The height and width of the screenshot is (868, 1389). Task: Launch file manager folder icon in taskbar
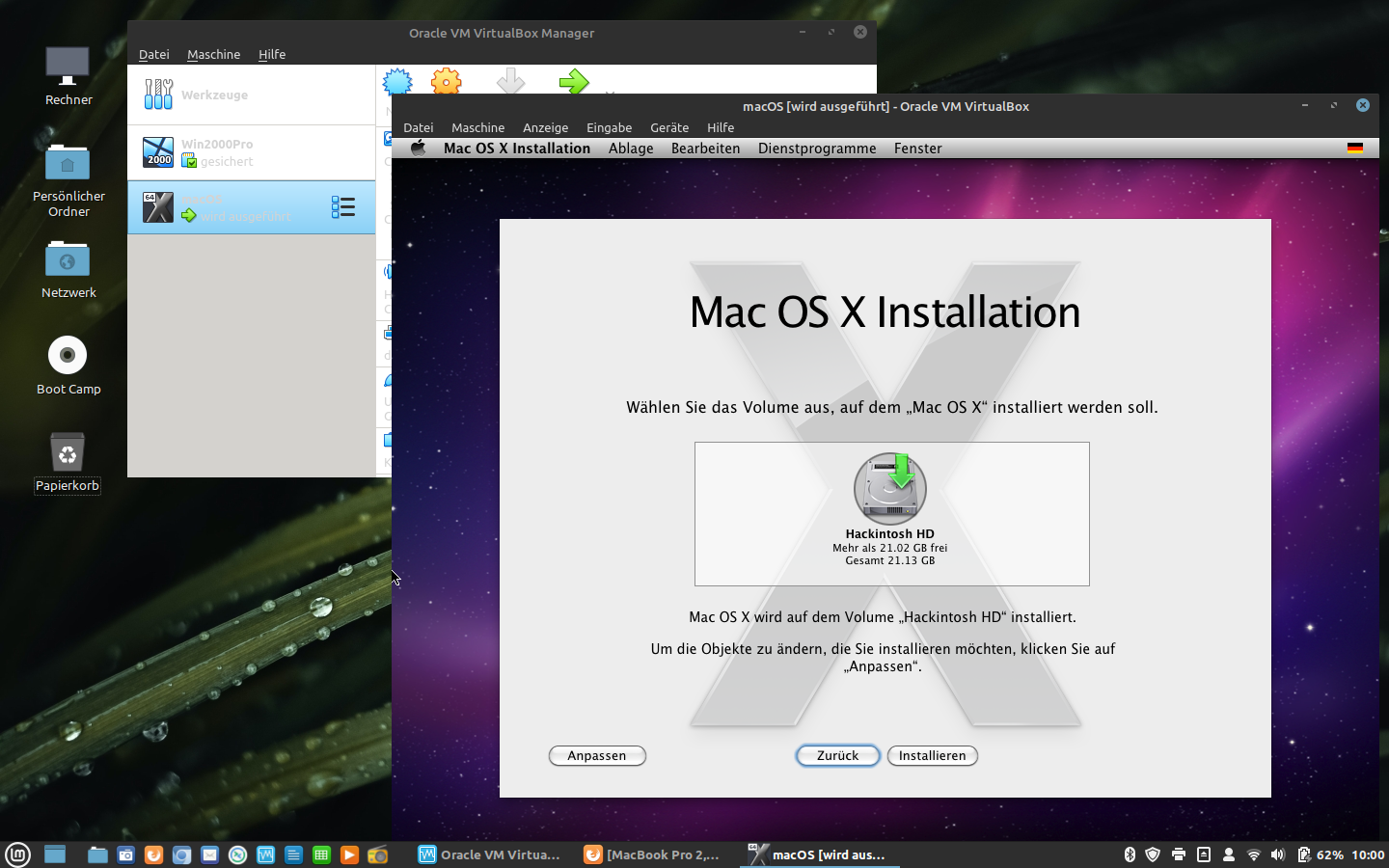coord(97,854)
